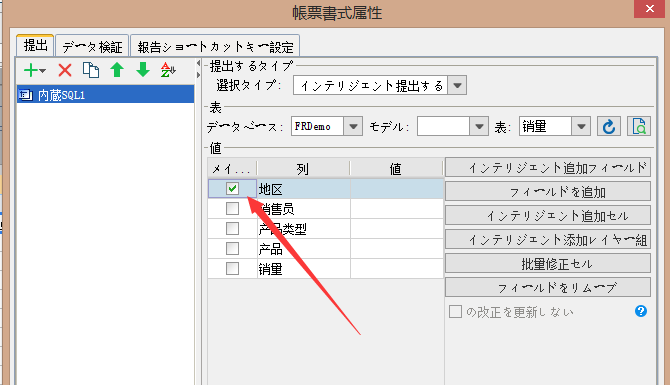Screen dimensions: 670x385
Task: Click the 产品 column cell
Action: 304,249
